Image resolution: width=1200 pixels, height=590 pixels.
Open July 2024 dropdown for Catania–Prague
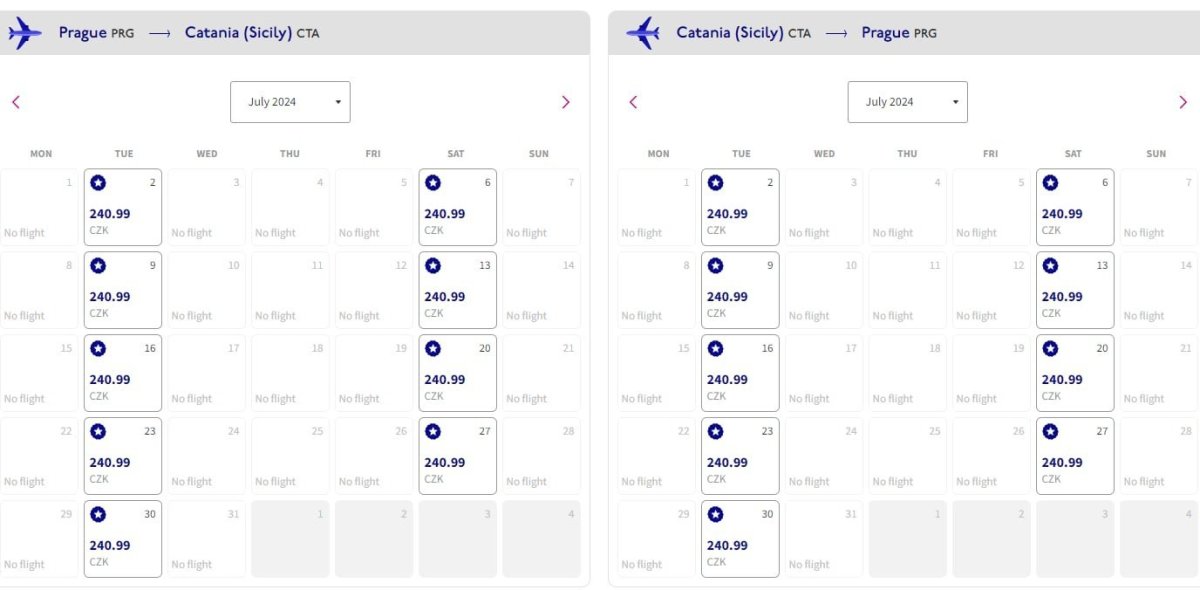click(907, 102)
